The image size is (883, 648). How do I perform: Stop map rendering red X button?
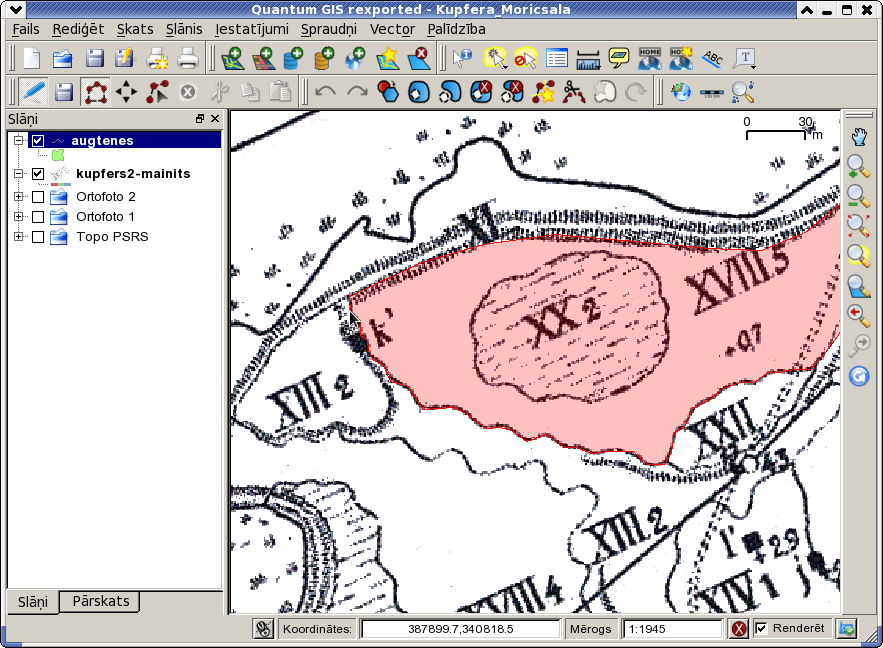click(739, 628)
